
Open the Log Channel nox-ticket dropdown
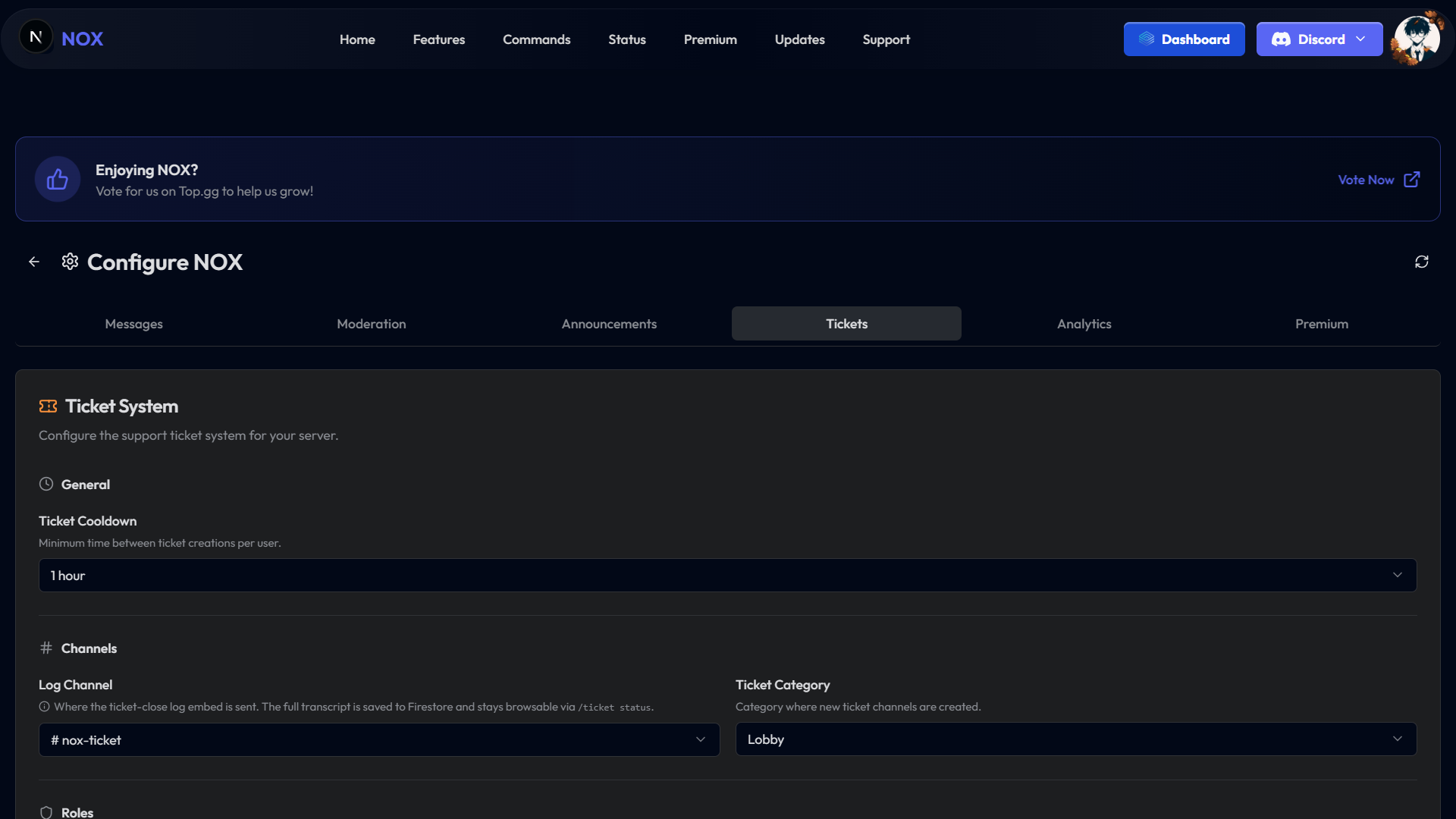pos(379,739)
